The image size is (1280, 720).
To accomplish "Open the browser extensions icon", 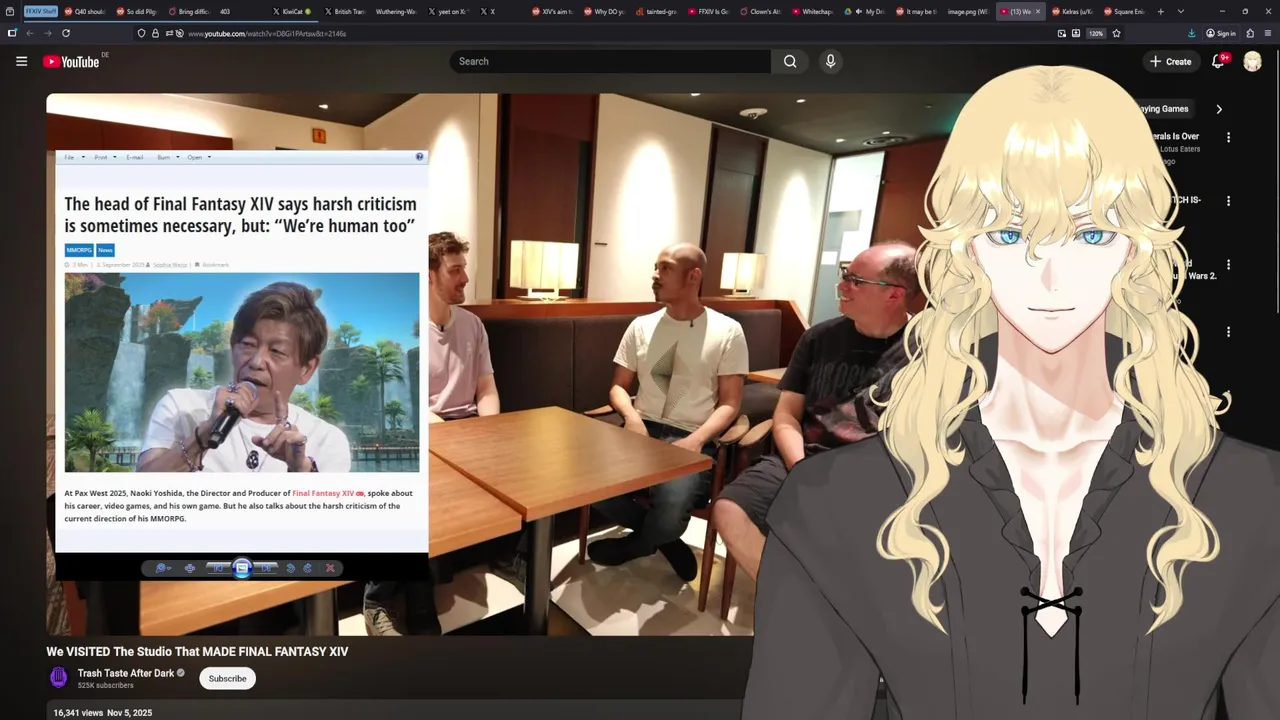I will 1250,33.
